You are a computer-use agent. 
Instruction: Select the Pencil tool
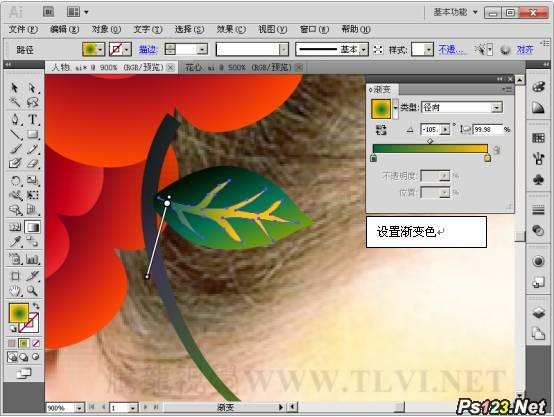(x=33, y=149)
